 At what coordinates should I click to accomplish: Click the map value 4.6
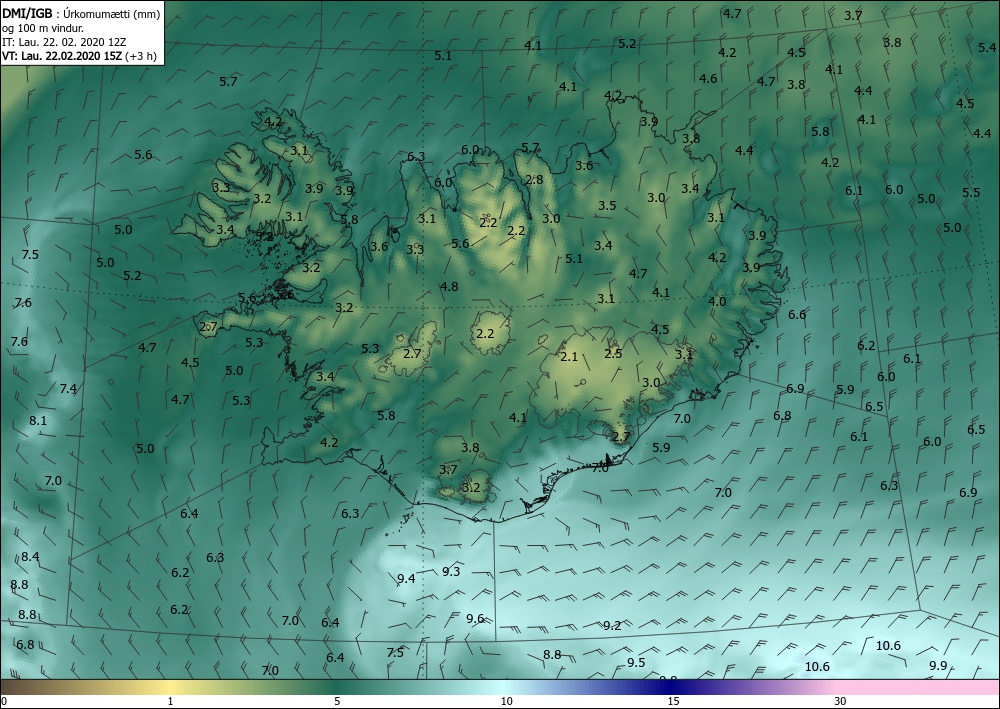coord(708,78)
